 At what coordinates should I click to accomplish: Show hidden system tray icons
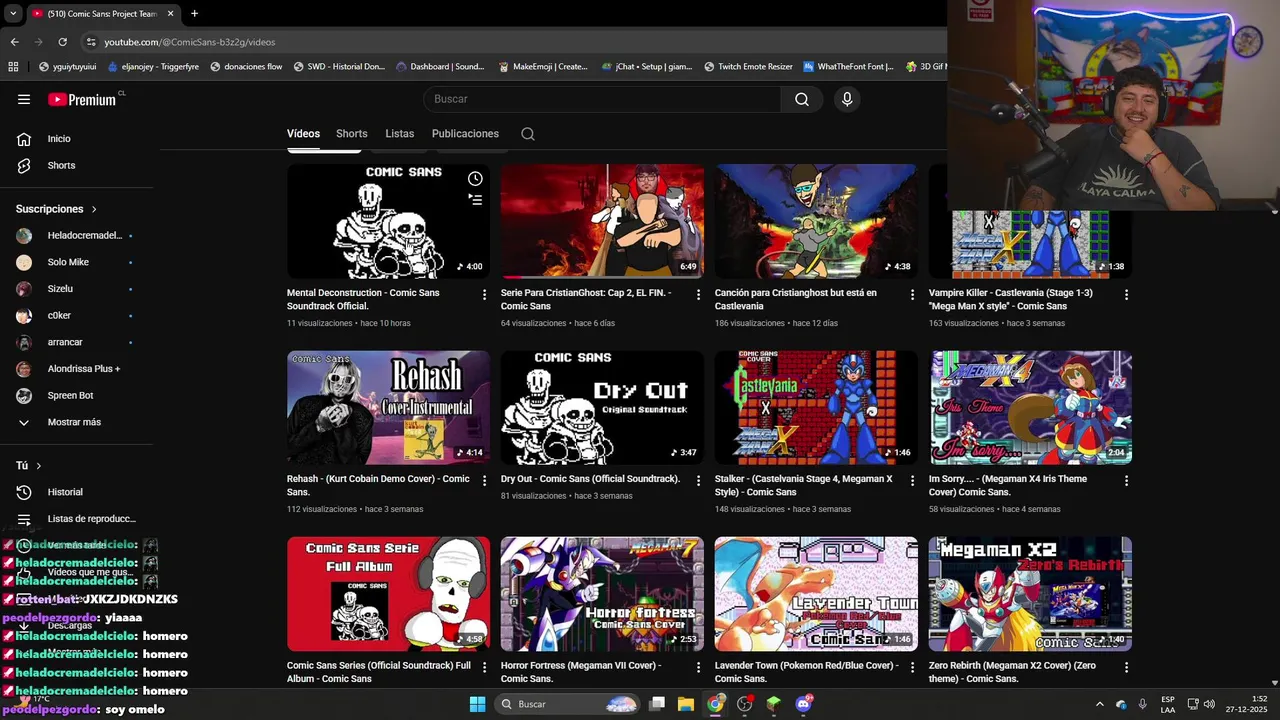tap(1100, 704)
